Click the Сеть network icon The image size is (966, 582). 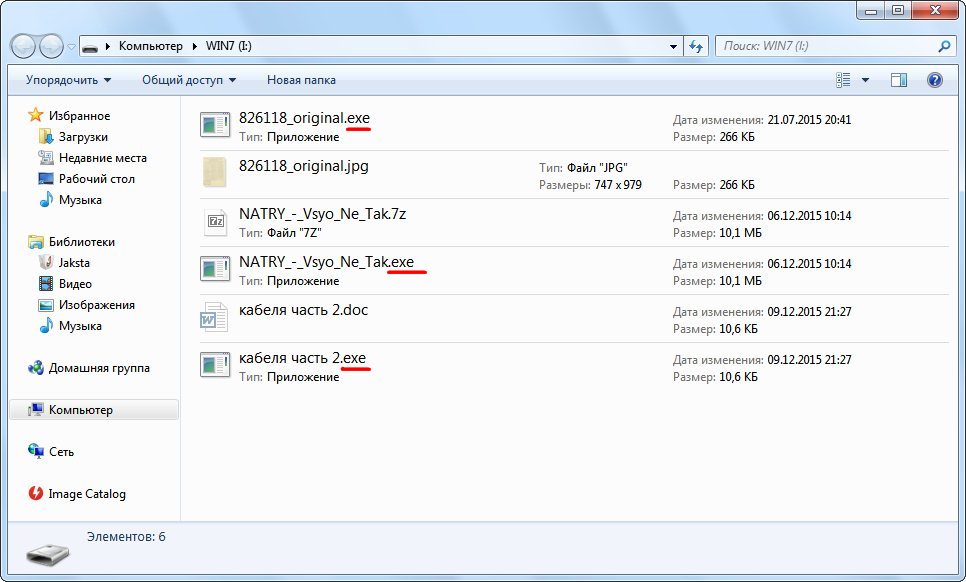[36, 451]
